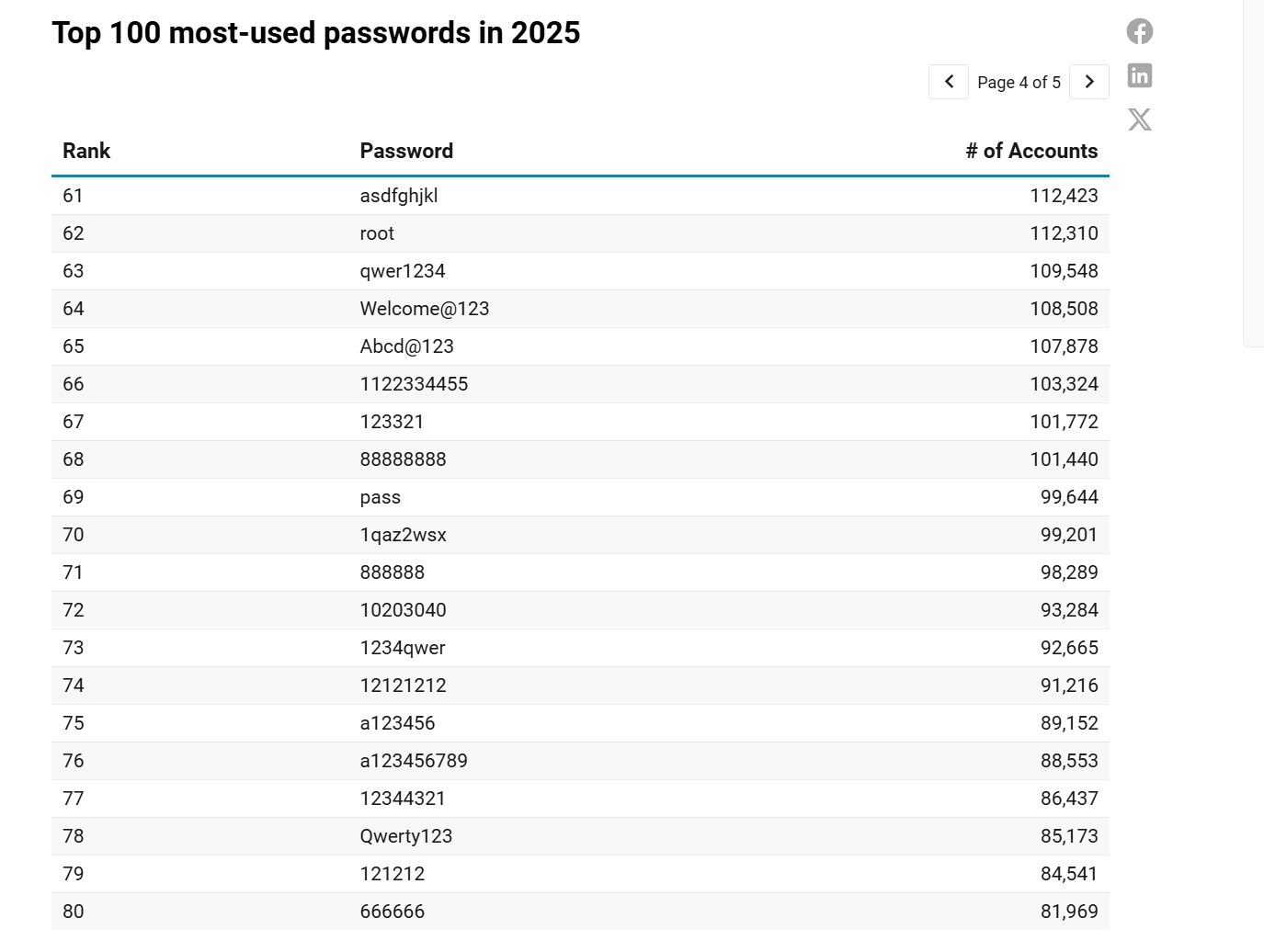Click account count 112,423
The height and width of the screenshot is (952, 1264).
pos(1064,196)
